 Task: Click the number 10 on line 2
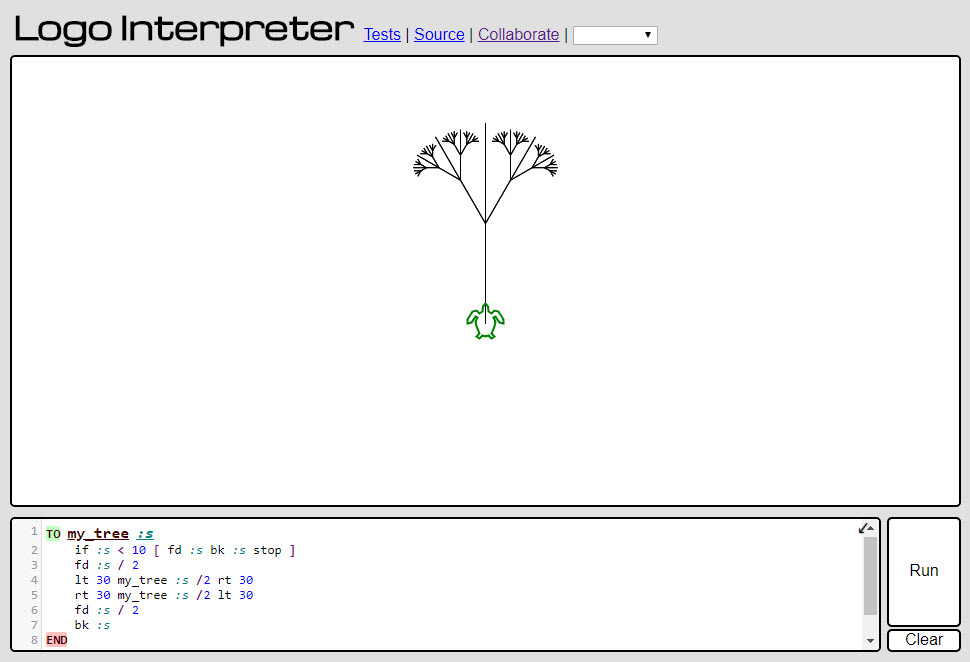click(139, 550)
